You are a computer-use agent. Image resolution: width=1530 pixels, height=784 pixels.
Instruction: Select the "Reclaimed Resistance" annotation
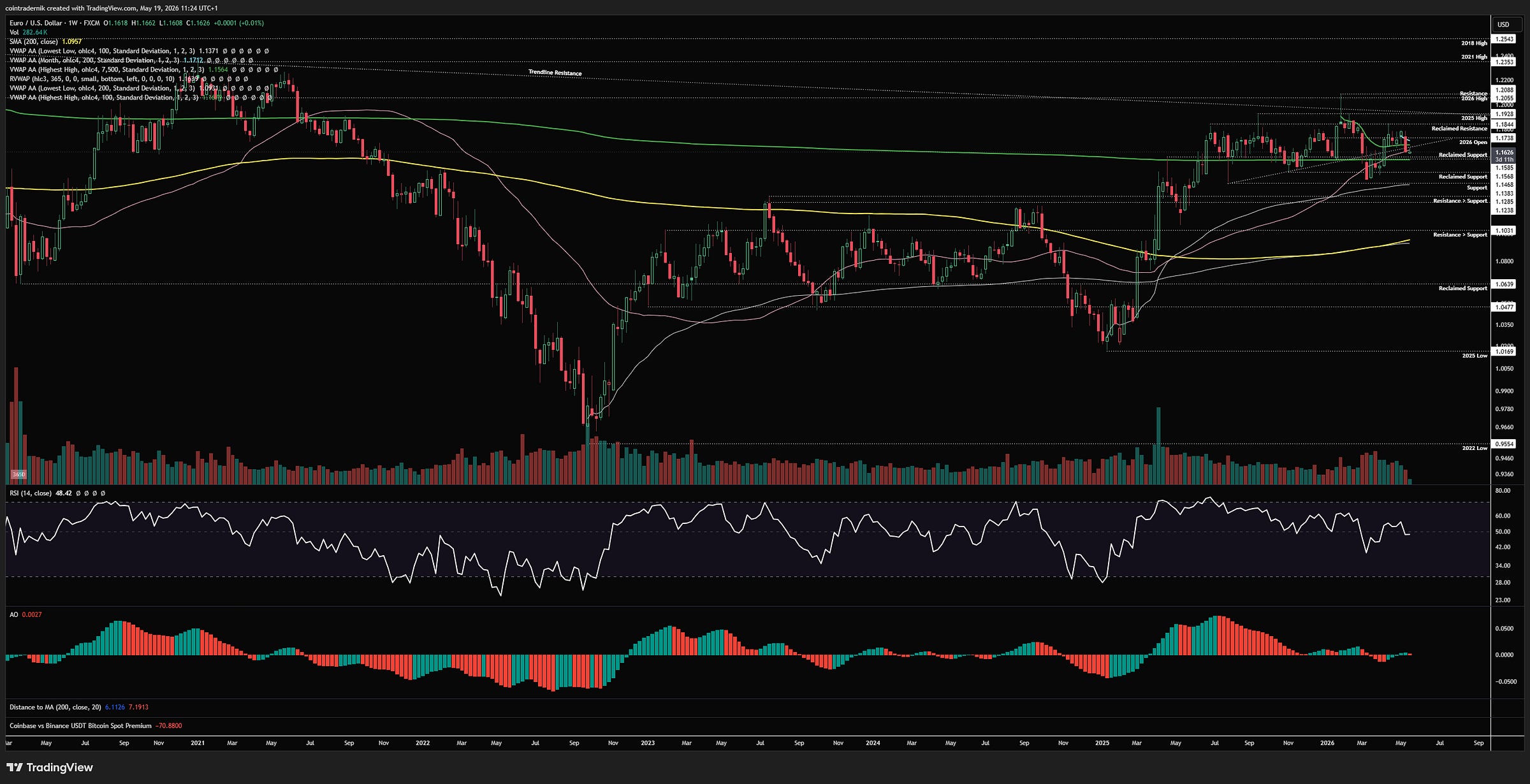(x=1459, y=129)
